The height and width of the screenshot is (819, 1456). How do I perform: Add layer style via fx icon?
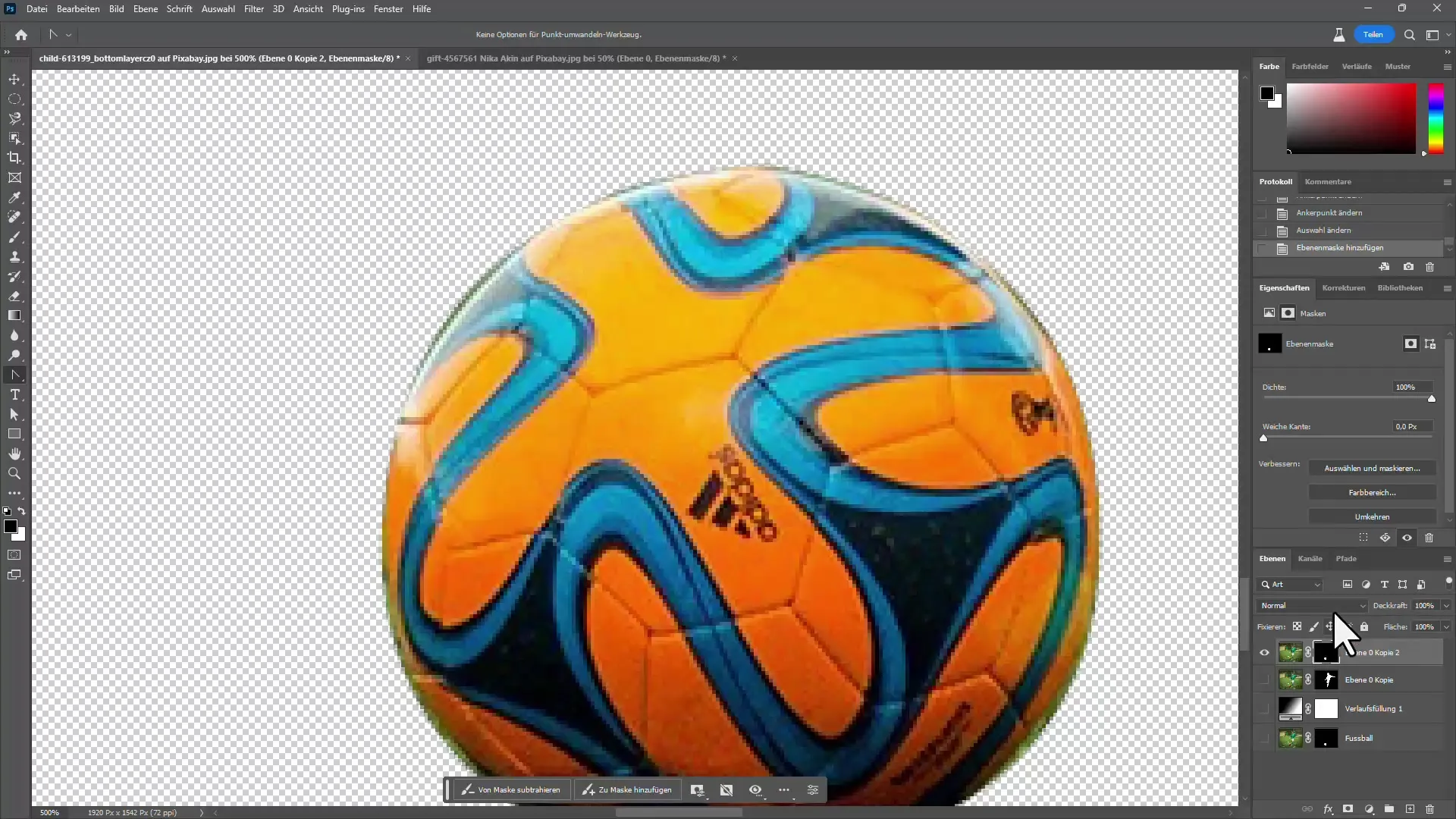1328,809
